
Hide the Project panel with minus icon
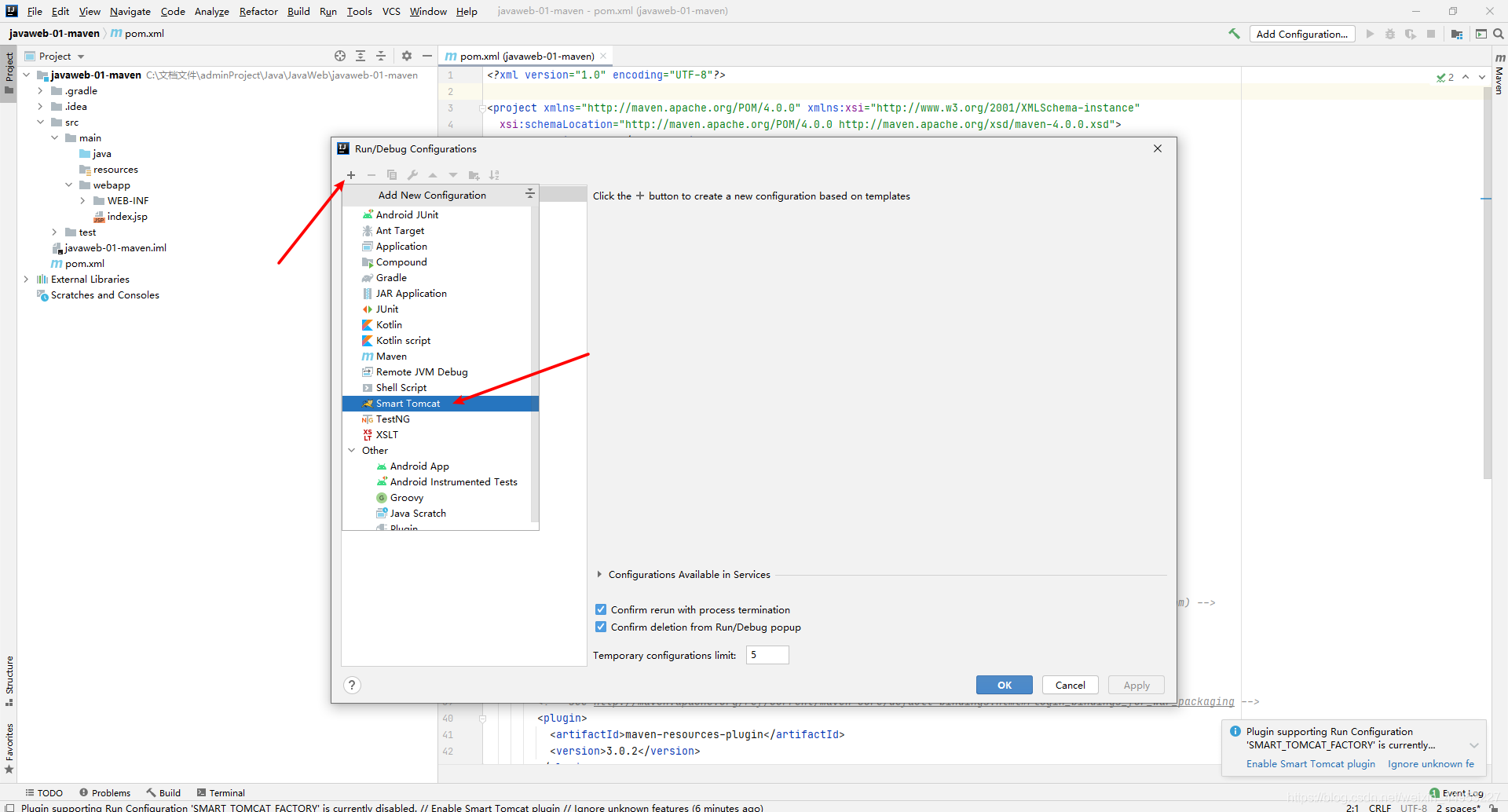pos(427,56)
